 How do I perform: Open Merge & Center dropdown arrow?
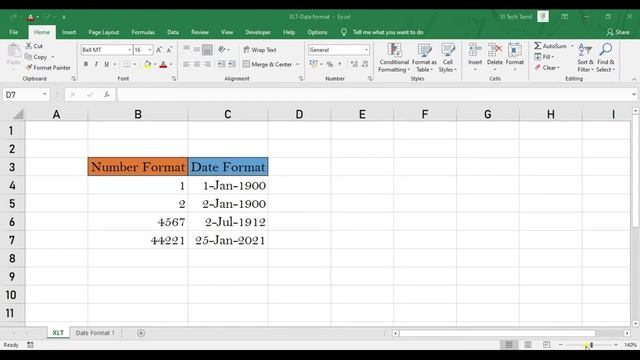click(298, 64)
